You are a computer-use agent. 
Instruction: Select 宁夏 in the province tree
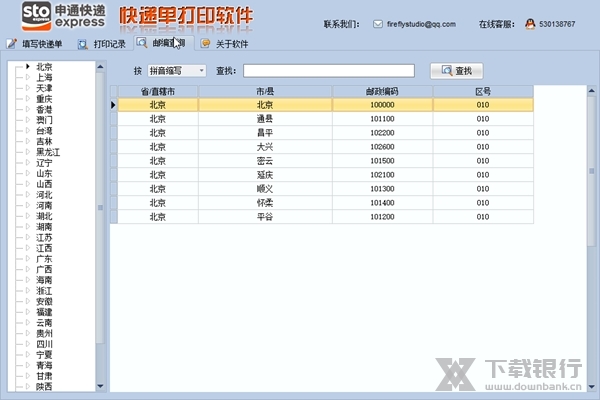pyautogui.click(x=44, y=355)
